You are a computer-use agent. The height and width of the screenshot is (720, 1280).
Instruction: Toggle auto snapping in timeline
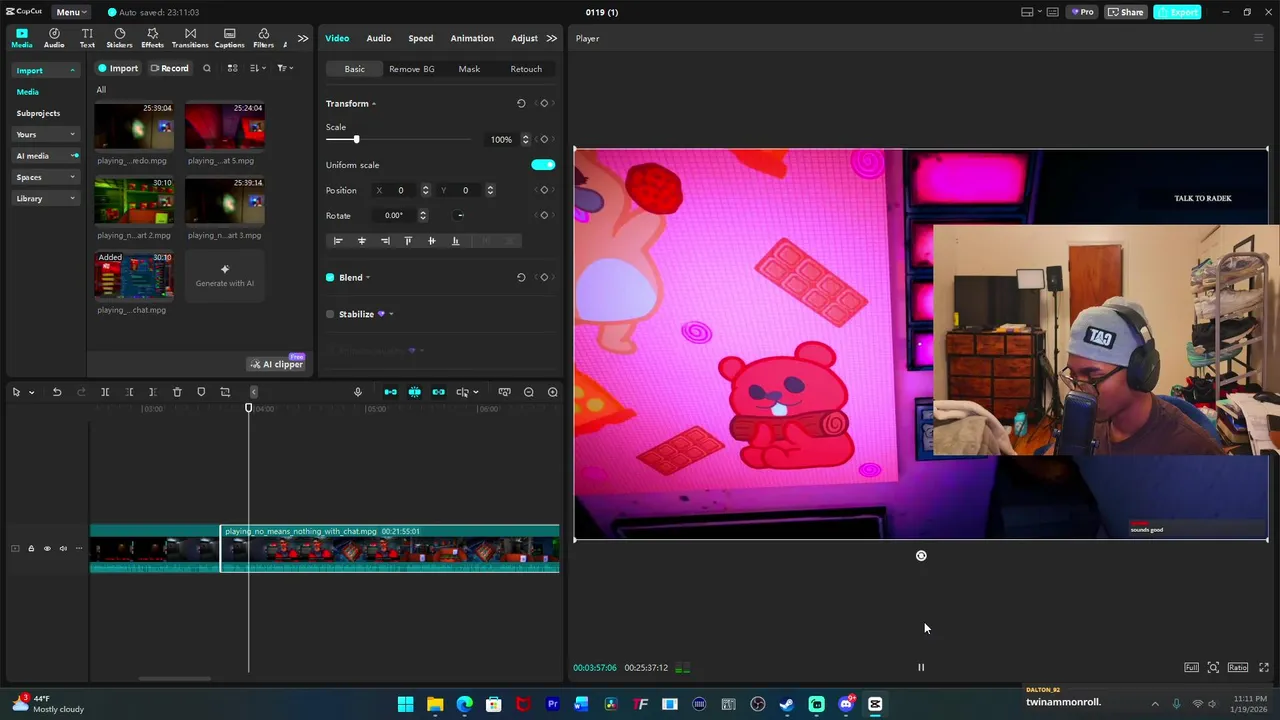click(414, 392)
